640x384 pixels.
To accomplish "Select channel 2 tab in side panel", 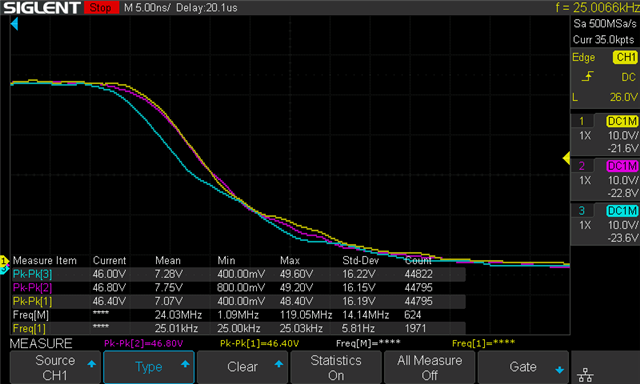I will [x=582, y=166].
